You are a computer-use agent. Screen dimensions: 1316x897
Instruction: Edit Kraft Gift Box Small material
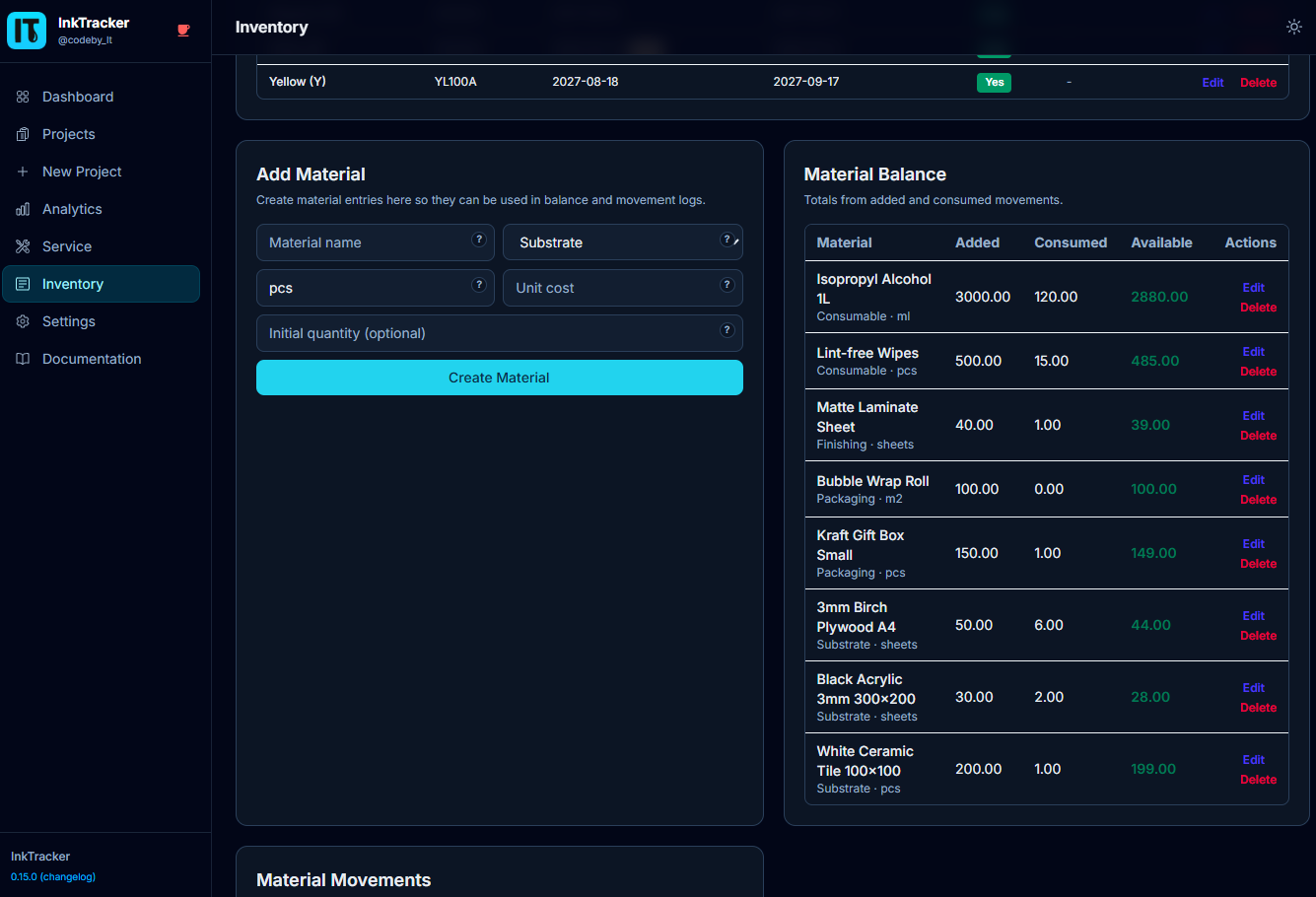(1254, 544)
